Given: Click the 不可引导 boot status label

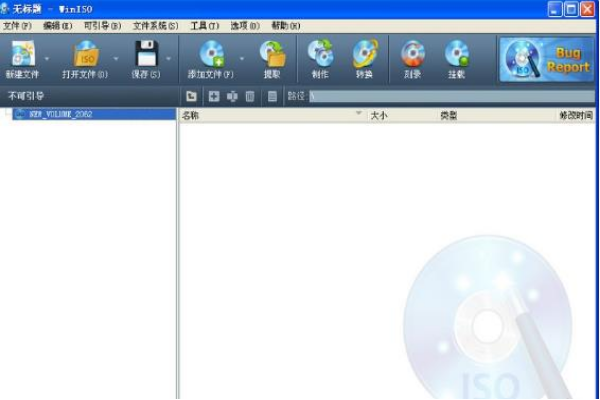Looking at the screenshot, I should click(26, 96).
